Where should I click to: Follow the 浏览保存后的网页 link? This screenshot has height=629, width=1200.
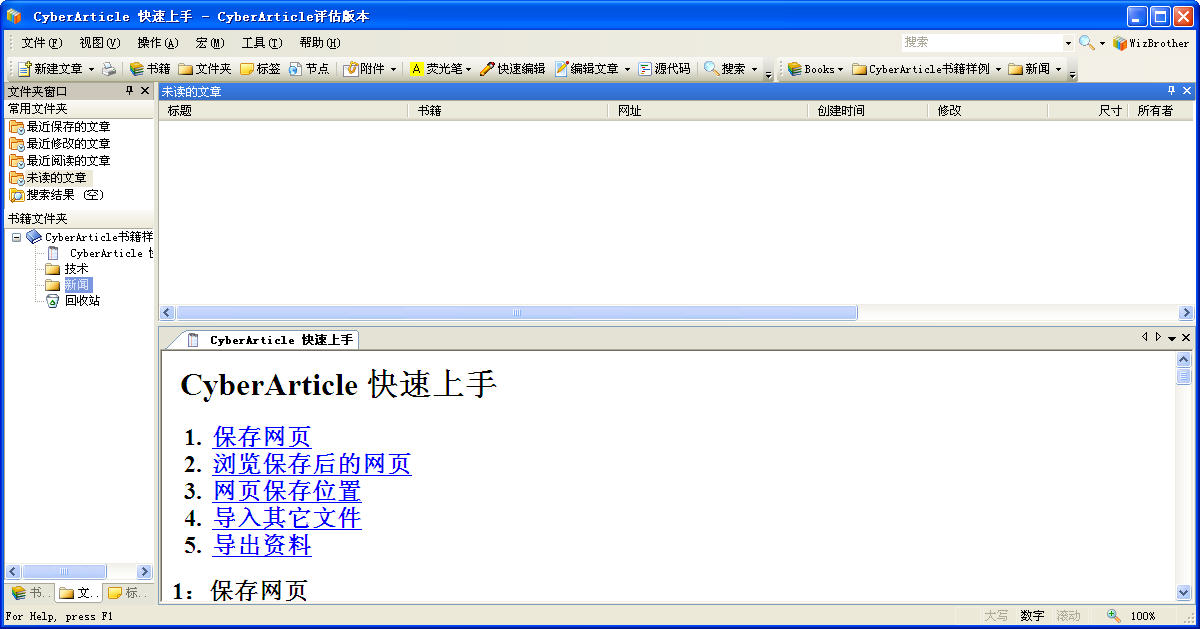(x=312, y=464)
